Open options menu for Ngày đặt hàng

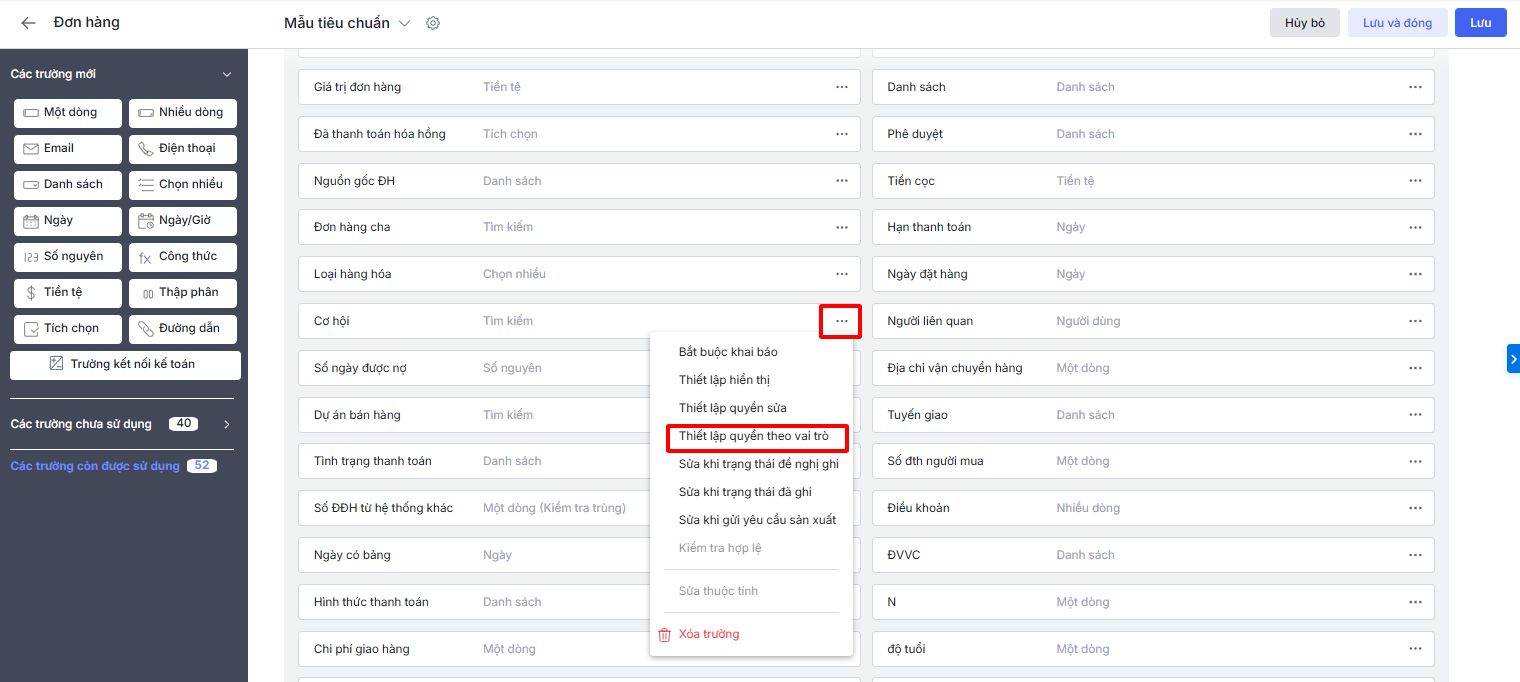(1415, 274)
